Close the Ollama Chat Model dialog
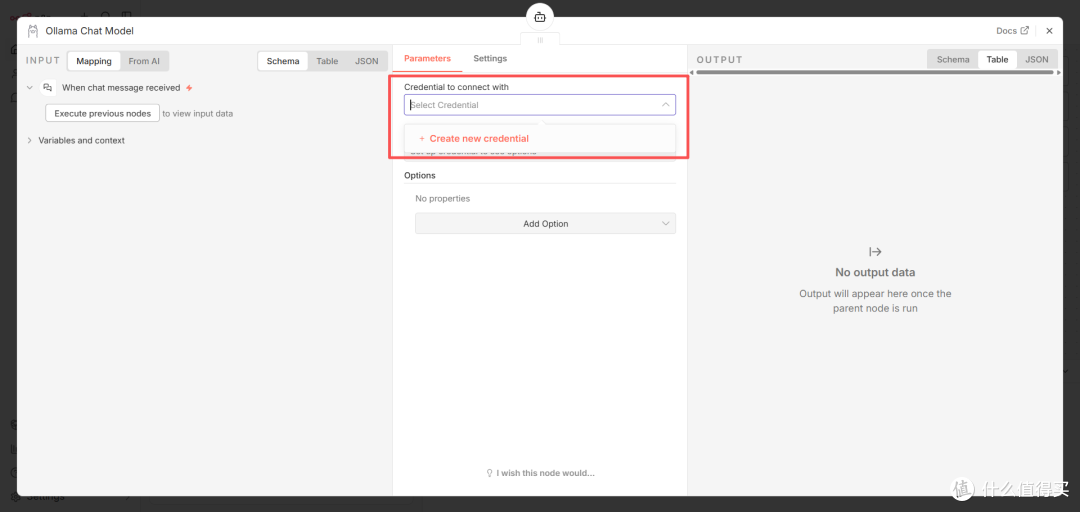This screenshot has height=512, width=1080. point(1049,31)
